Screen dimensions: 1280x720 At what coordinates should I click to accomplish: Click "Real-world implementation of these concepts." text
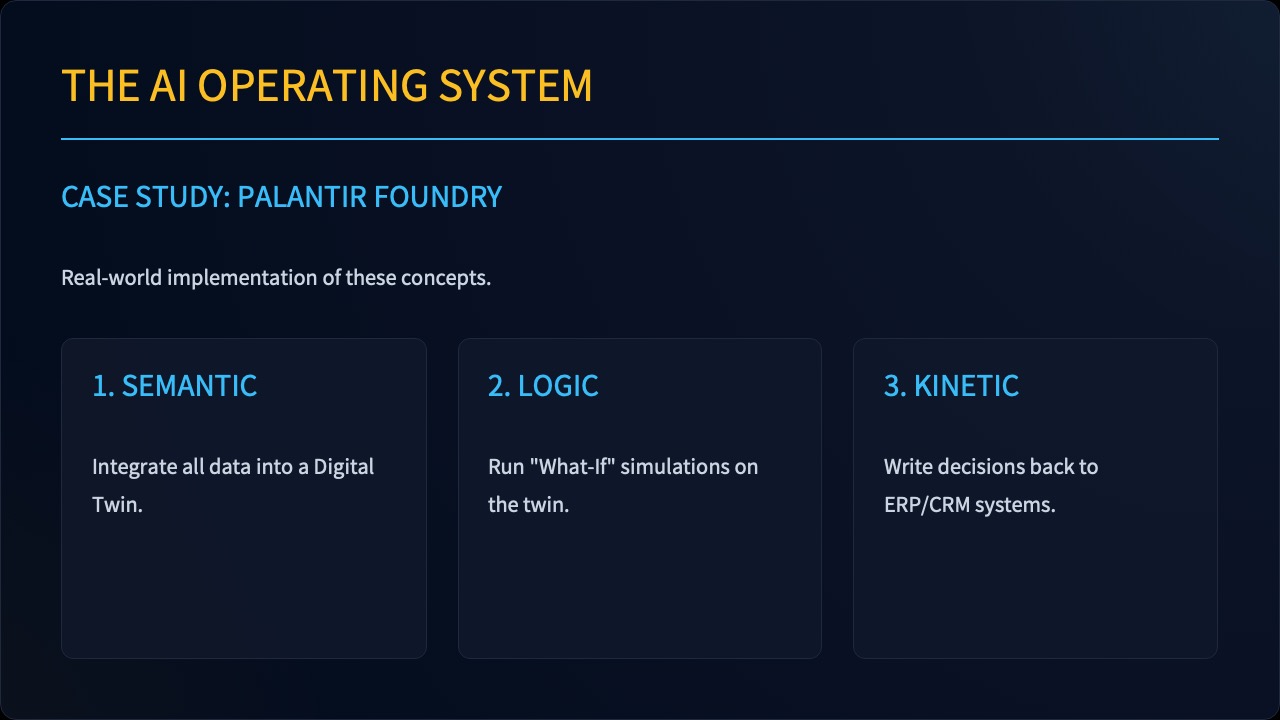pos(276,278)
